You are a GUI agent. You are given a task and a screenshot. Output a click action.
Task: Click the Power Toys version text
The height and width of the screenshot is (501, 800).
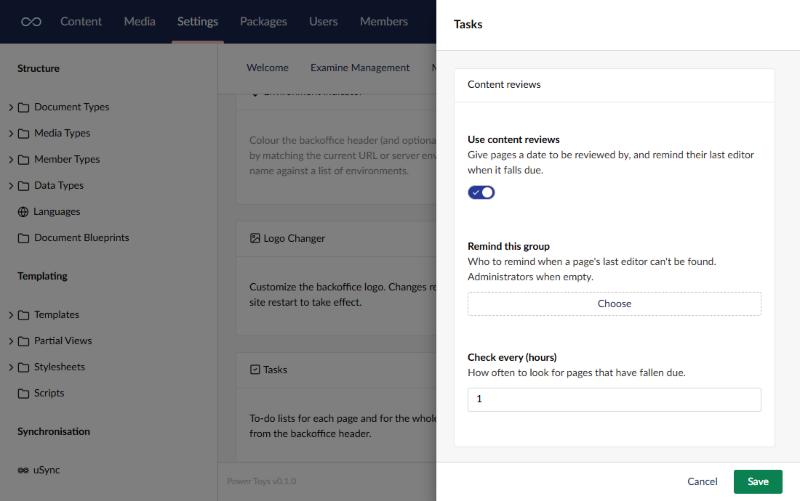(x=261, y=481)
